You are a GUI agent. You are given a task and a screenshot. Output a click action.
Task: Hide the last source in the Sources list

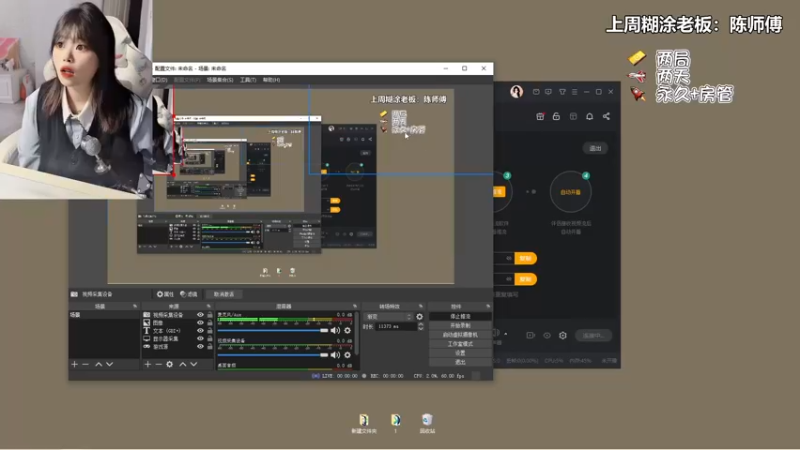coord(200,346)
